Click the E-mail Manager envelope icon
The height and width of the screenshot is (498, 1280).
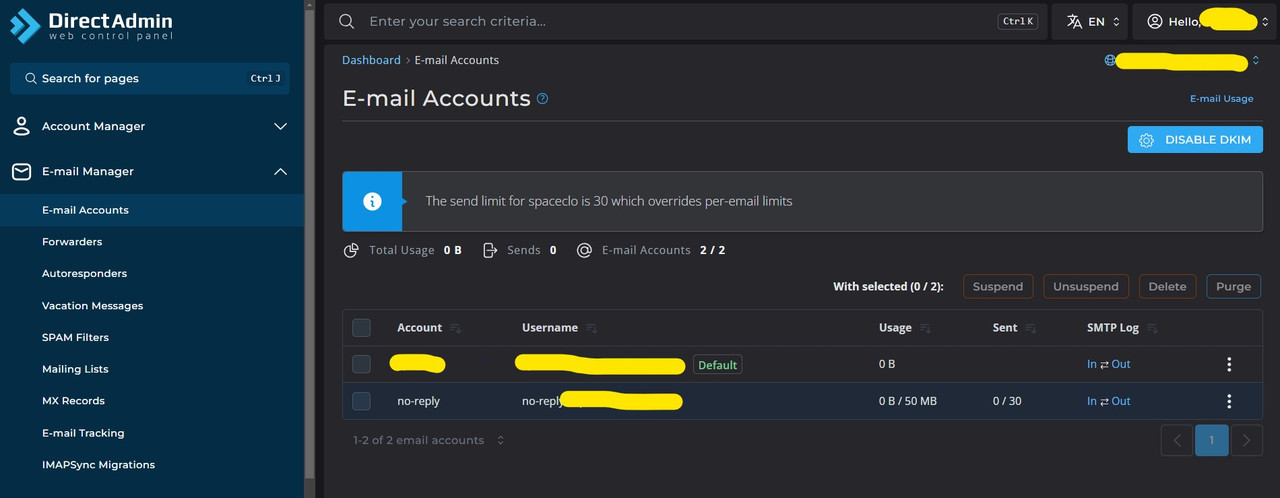click(21, 172)
